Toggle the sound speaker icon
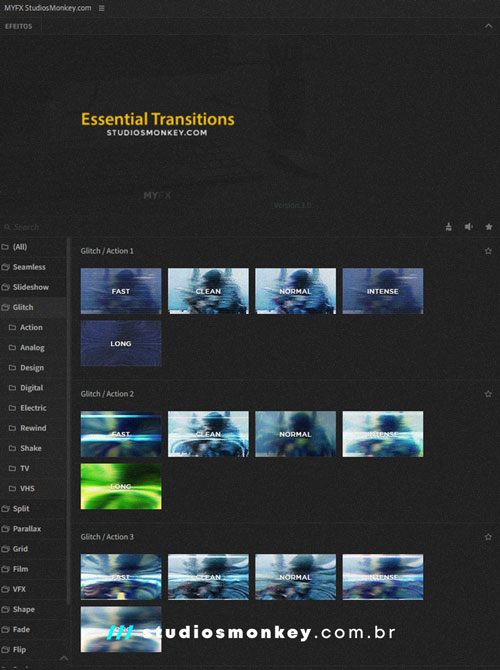Viewport: 500px width, 670px height. click(x=469, y=226)
